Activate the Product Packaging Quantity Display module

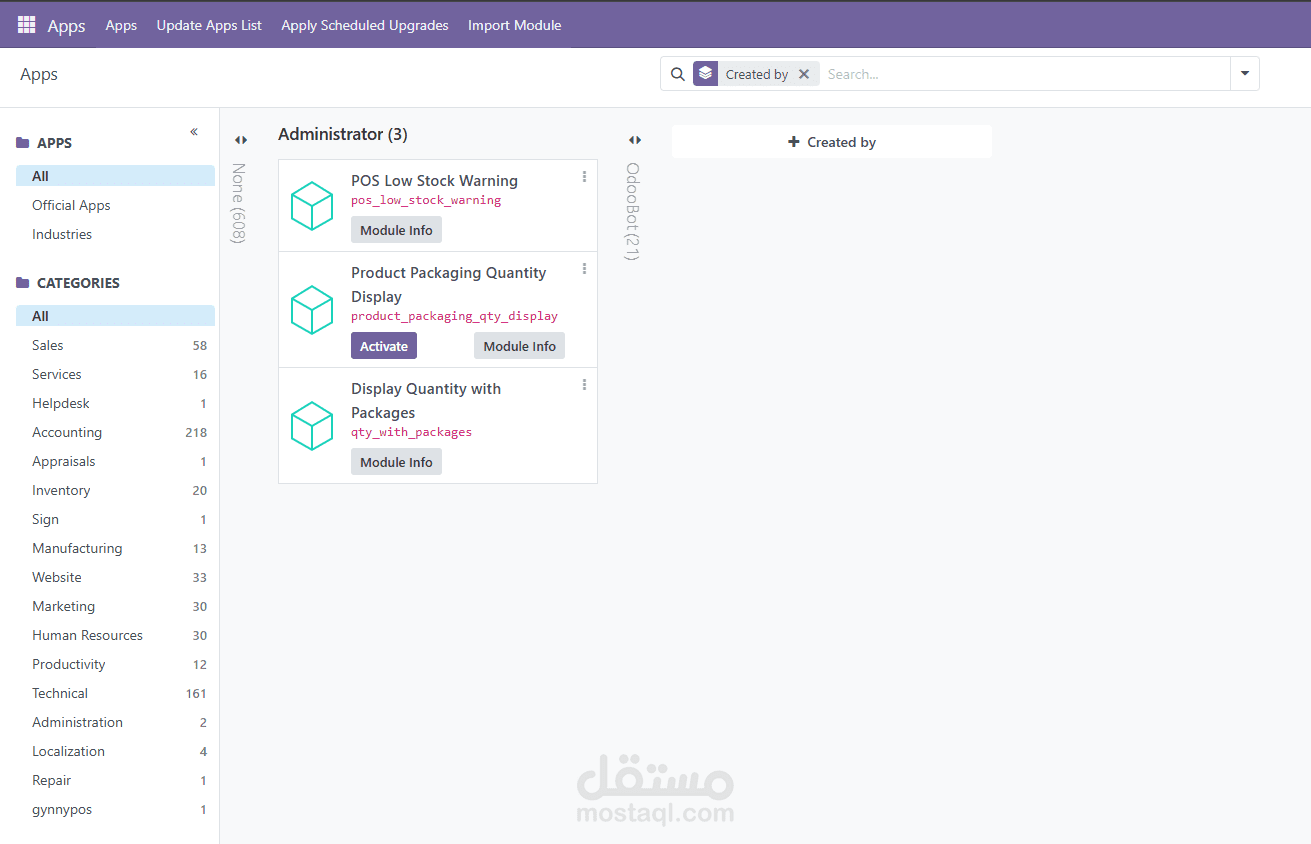tap(384, 346)
